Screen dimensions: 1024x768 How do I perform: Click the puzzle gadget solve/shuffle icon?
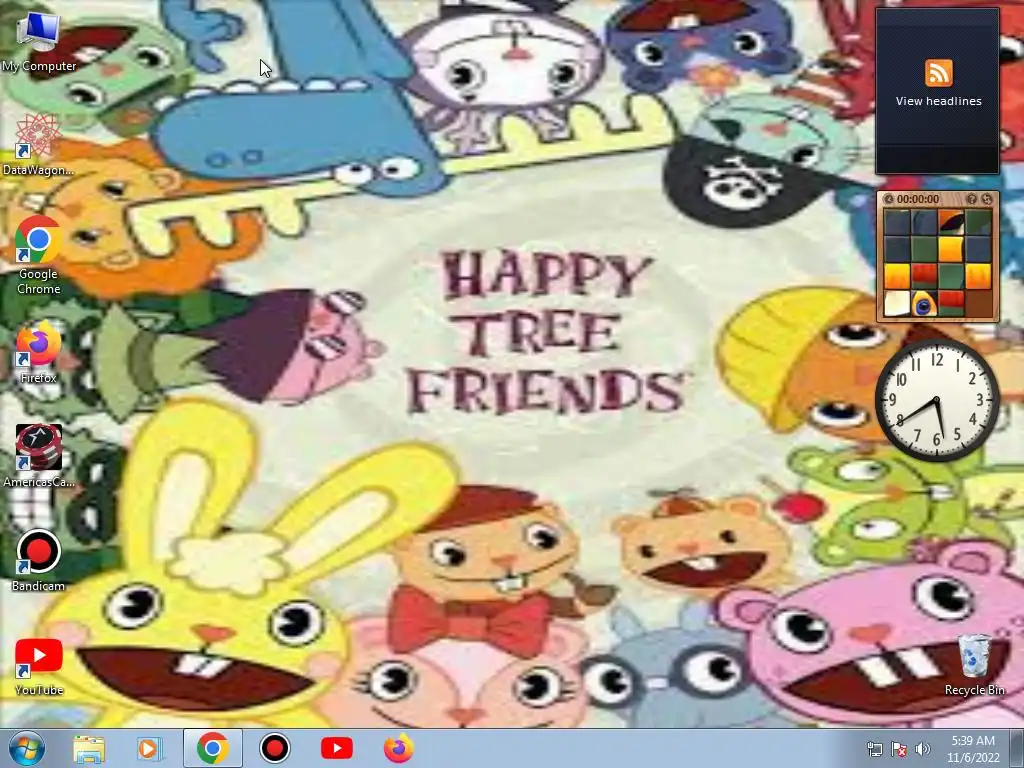[x=987, y=199]
